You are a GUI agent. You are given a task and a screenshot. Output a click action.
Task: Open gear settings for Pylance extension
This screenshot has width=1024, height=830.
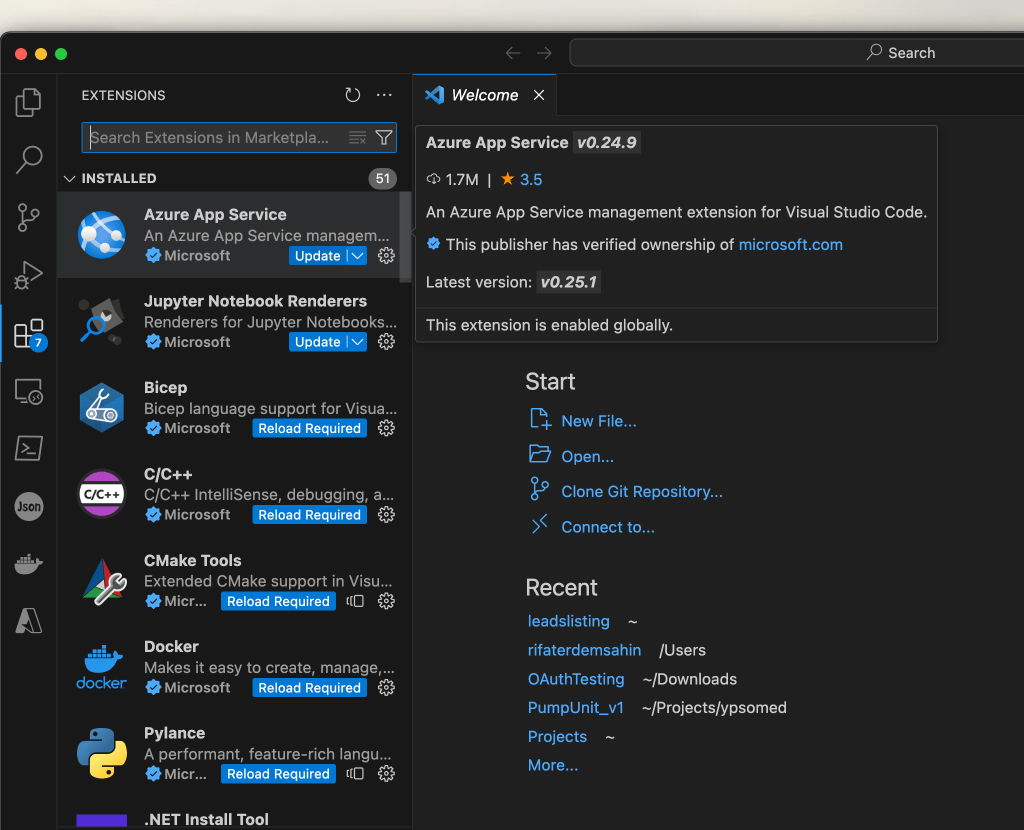[x=386, y=774]
